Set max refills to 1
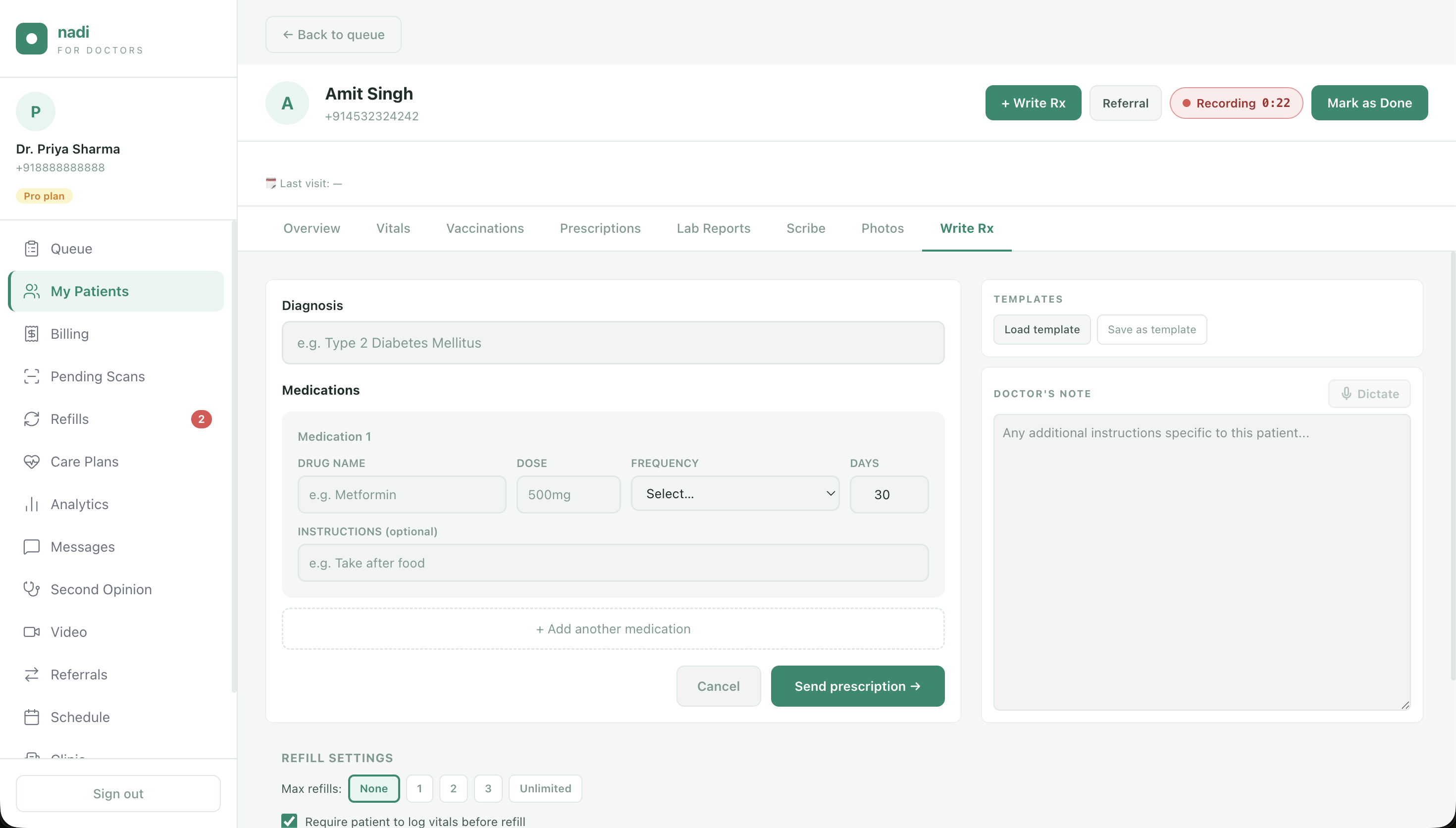This screenshot has width=1456, height=828. coord(419,788)
